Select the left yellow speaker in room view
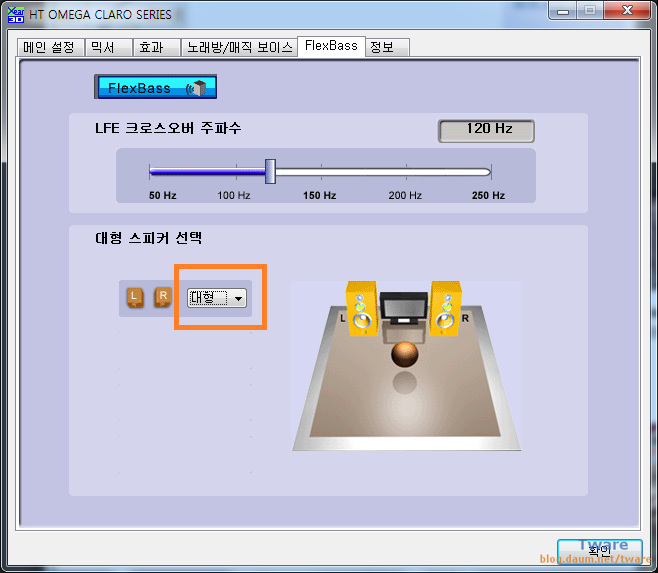 click(x=361, y=309)
